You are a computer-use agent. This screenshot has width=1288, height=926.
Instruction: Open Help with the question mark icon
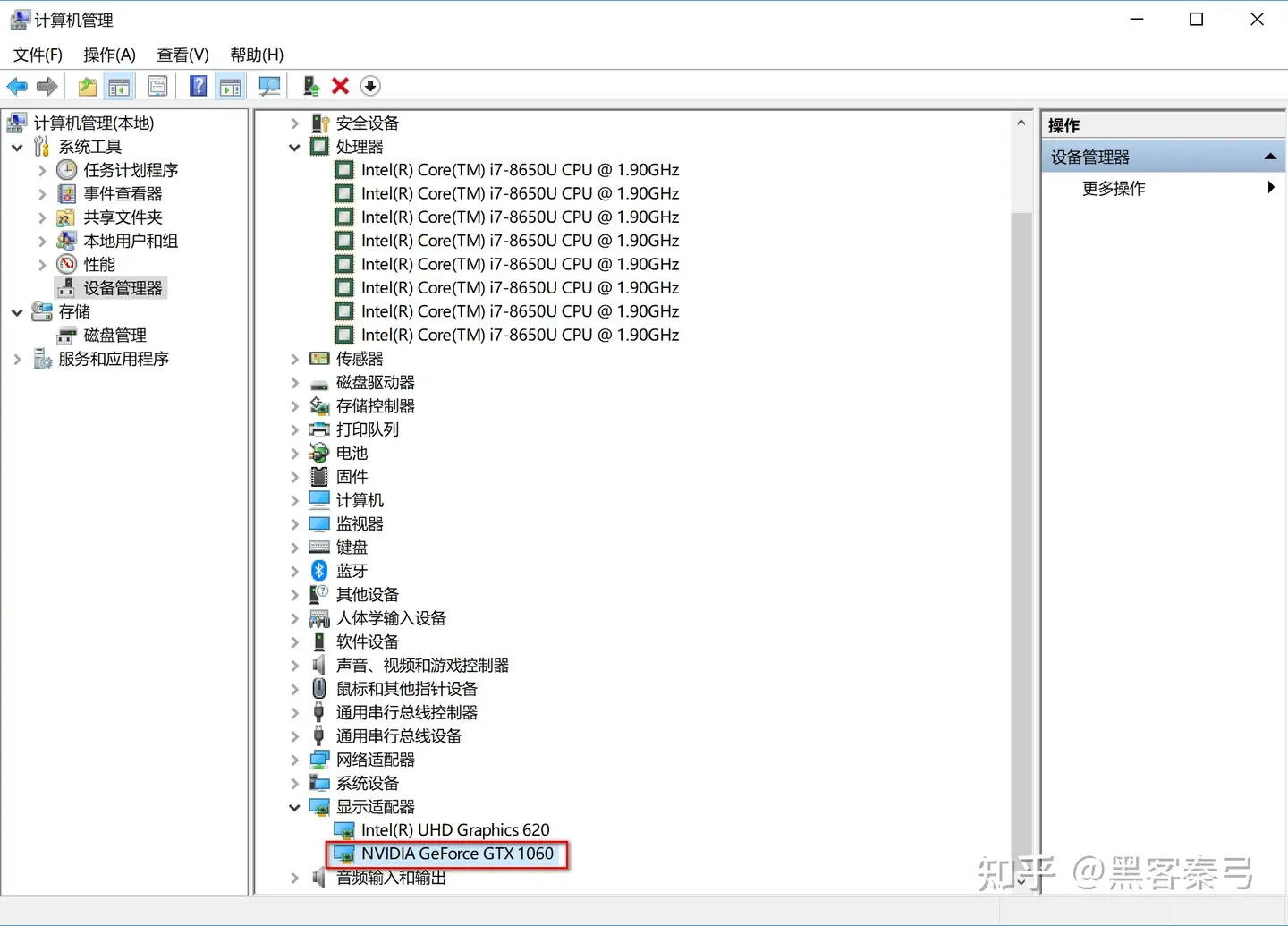point(199,86)
